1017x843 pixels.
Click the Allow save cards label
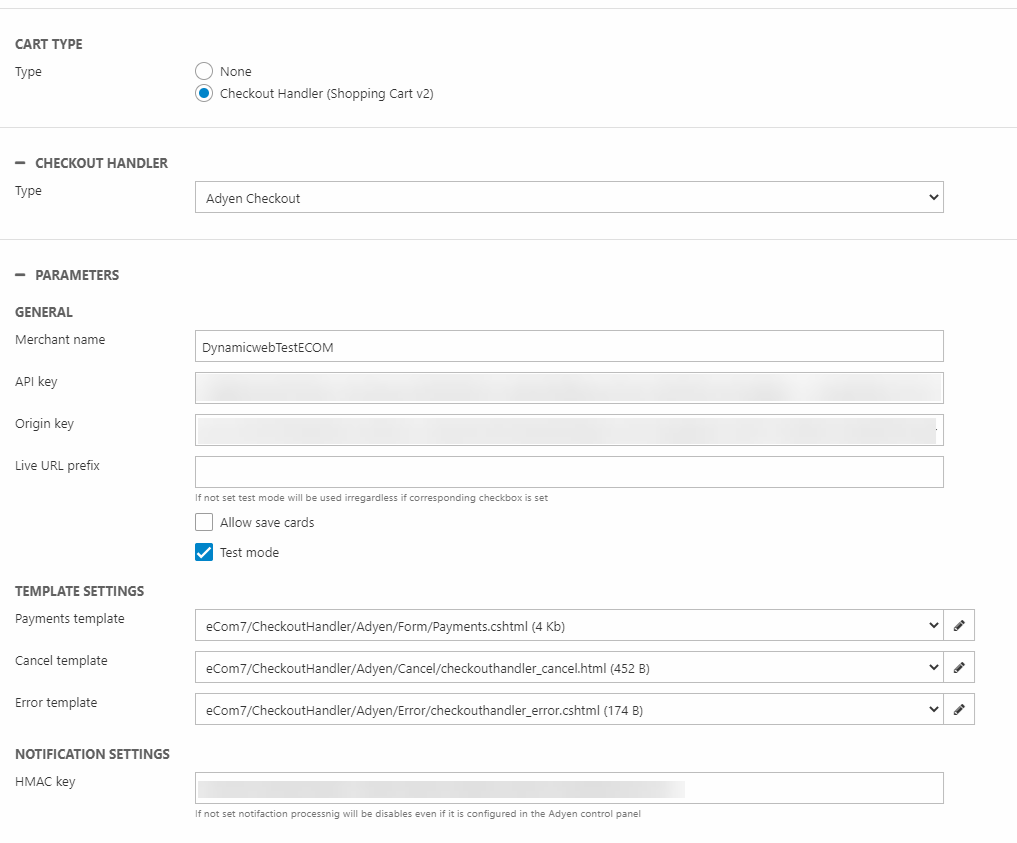coord(267,522)
